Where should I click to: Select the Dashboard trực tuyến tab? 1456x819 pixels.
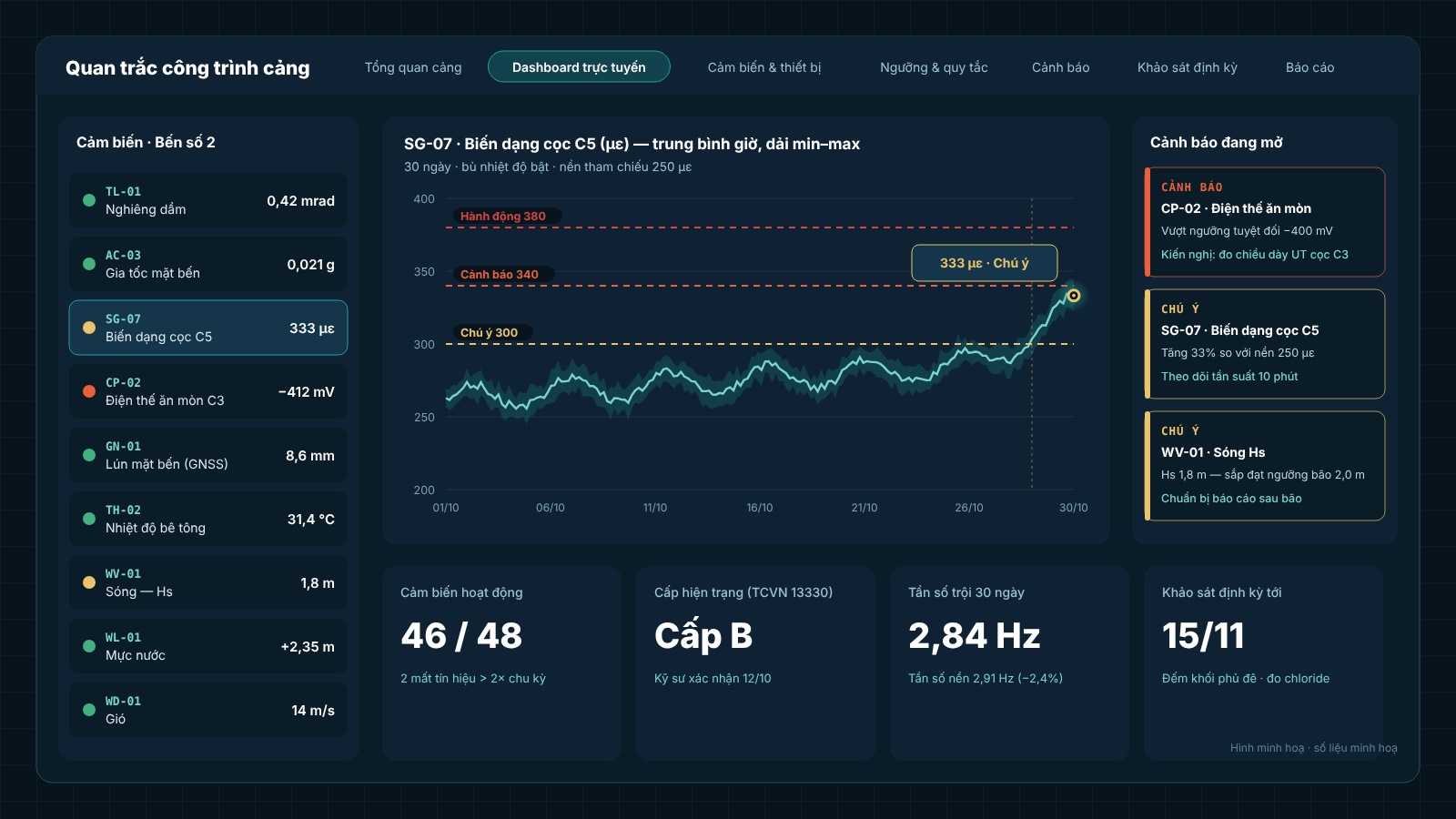click(x=579, y=67)
